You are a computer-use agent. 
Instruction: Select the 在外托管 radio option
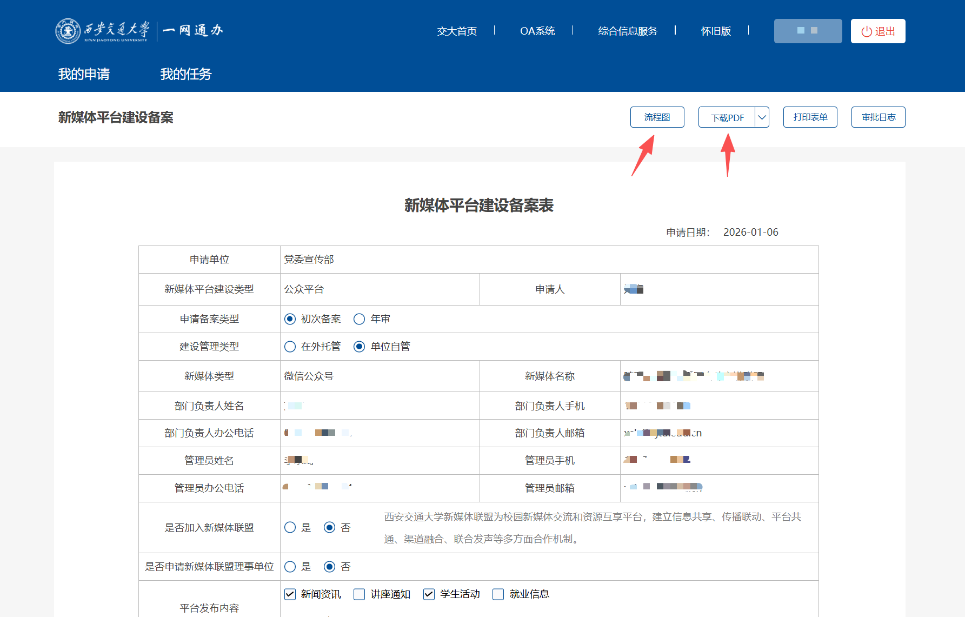pos(290,347)
